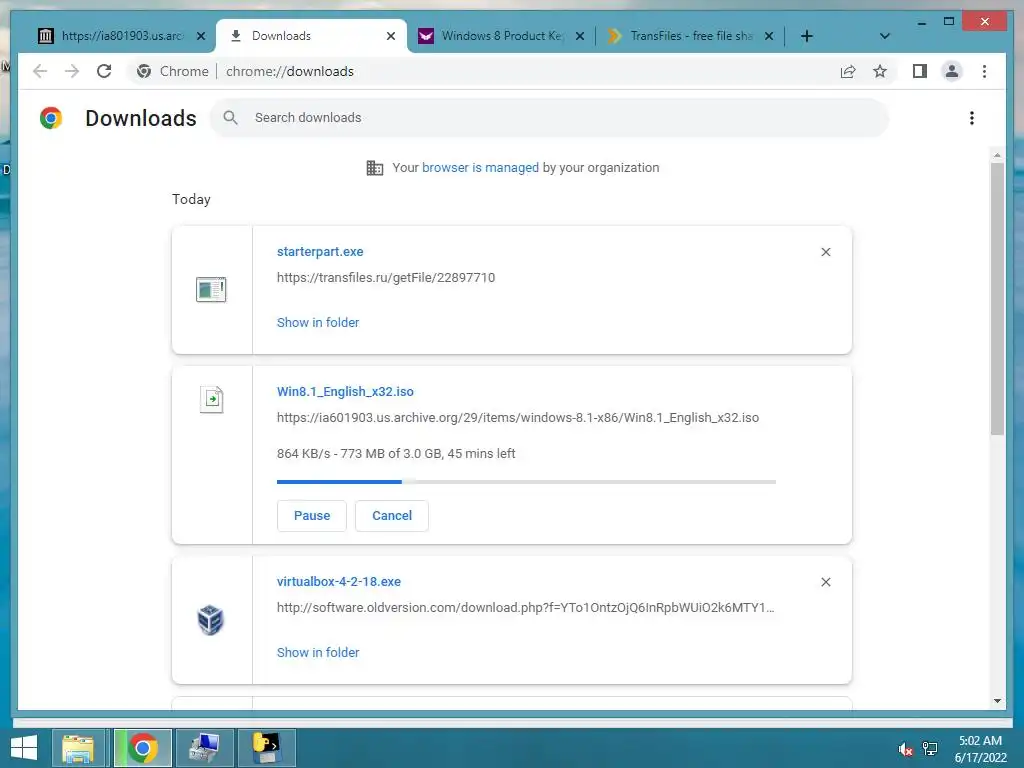
Task: Switch to the ia801903.us.archive tab
Action: tap(121, 36)
